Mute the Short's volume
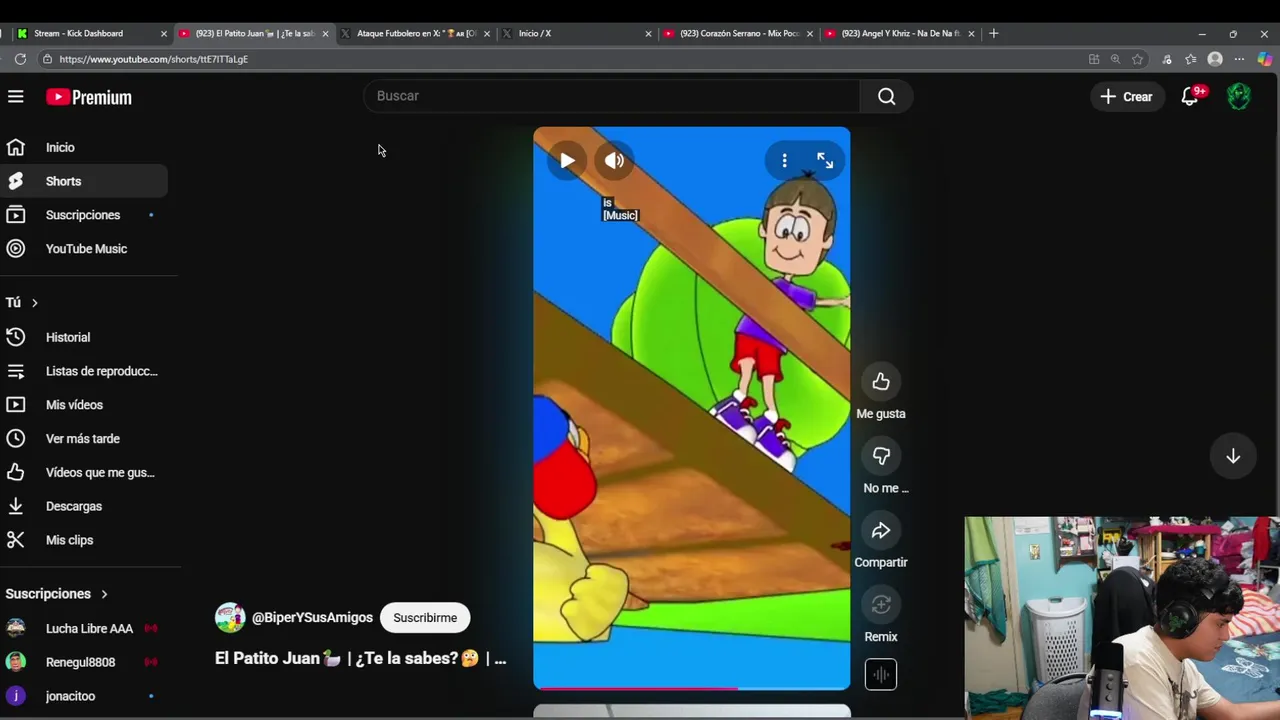Viewport: 1280px width, 720px height. point(614,160)
